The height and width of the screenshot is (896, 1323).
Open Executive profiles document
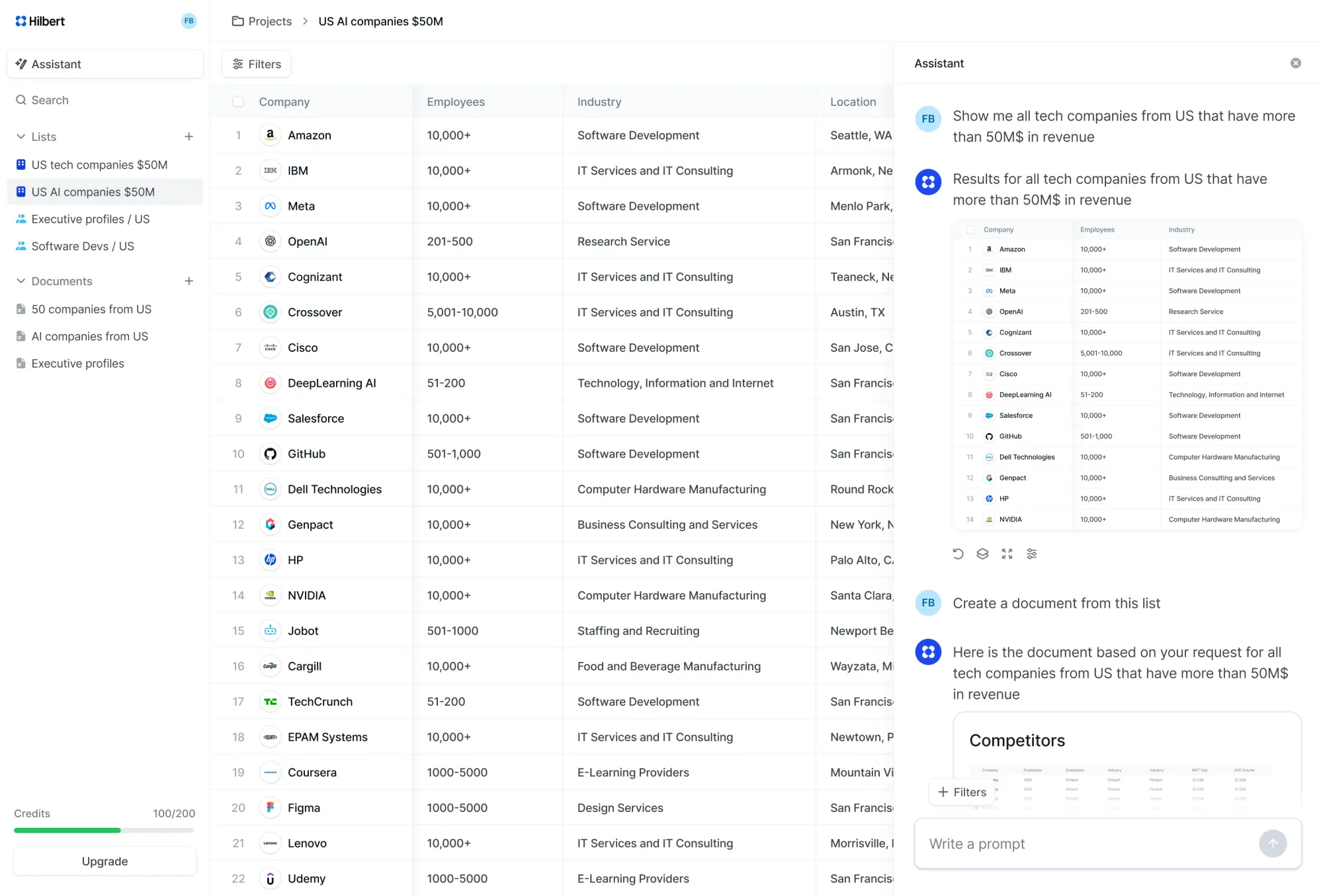coord(105,363)
